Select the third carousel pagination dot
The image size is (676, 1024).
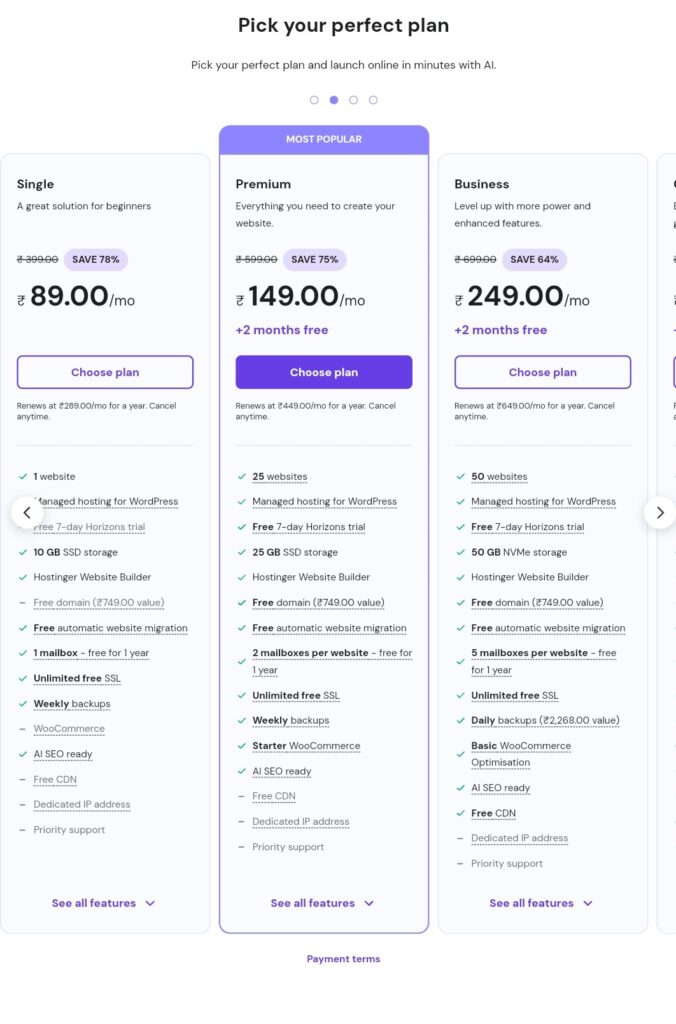point(353,100)
